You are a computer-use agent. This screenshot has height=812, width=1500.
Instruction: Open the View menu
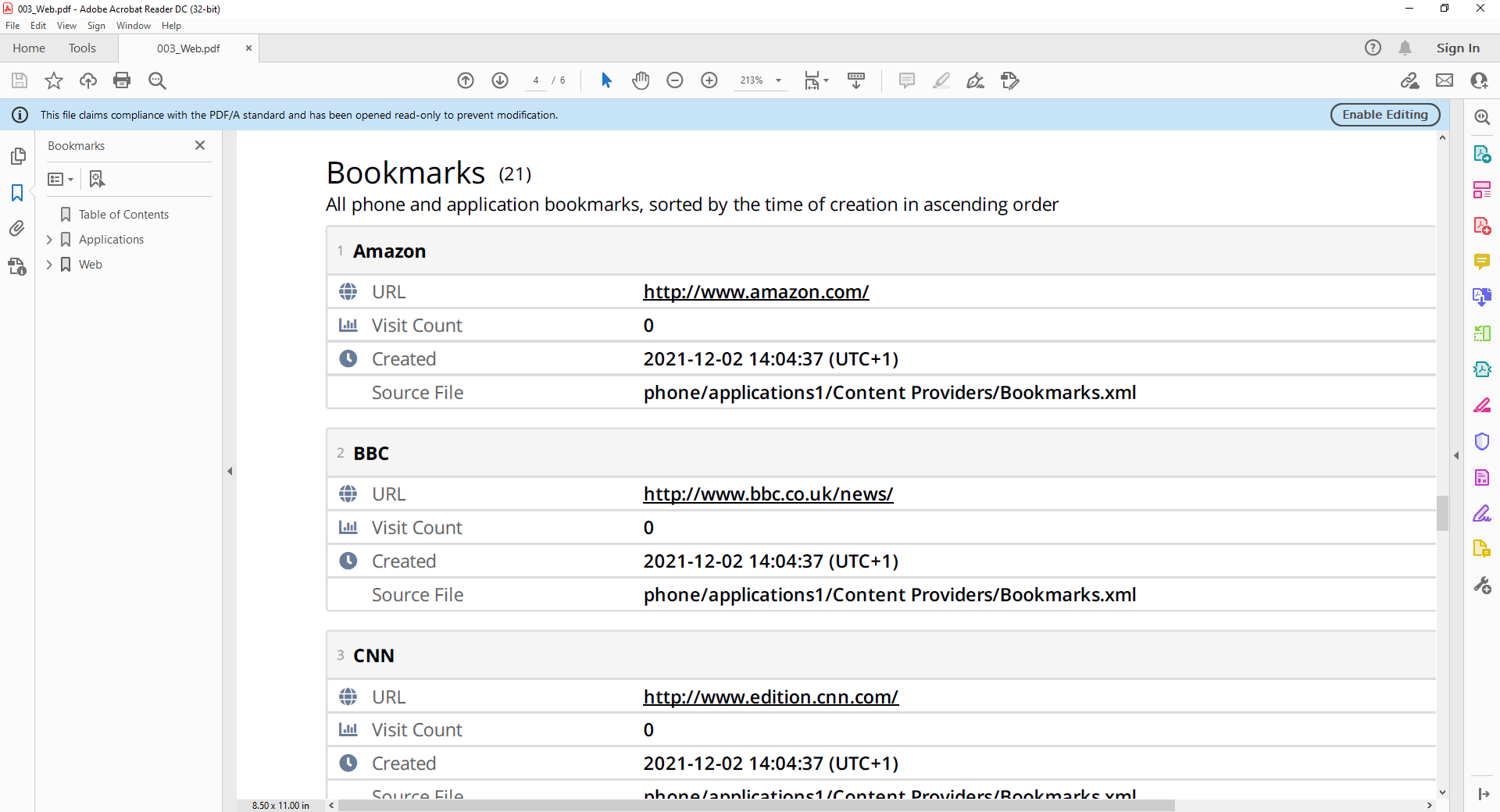coord(66,26)
